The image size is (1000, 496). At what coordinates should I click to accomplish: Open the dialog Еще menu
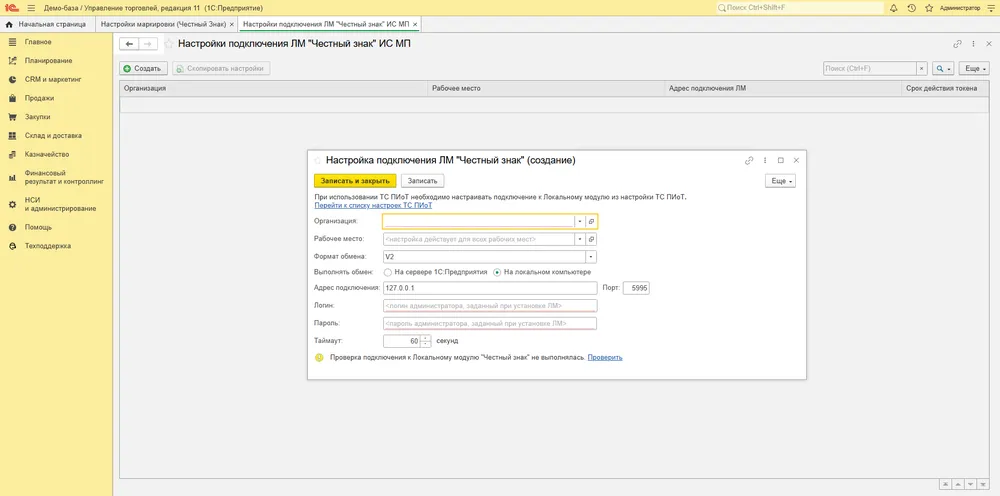[780, 181]
